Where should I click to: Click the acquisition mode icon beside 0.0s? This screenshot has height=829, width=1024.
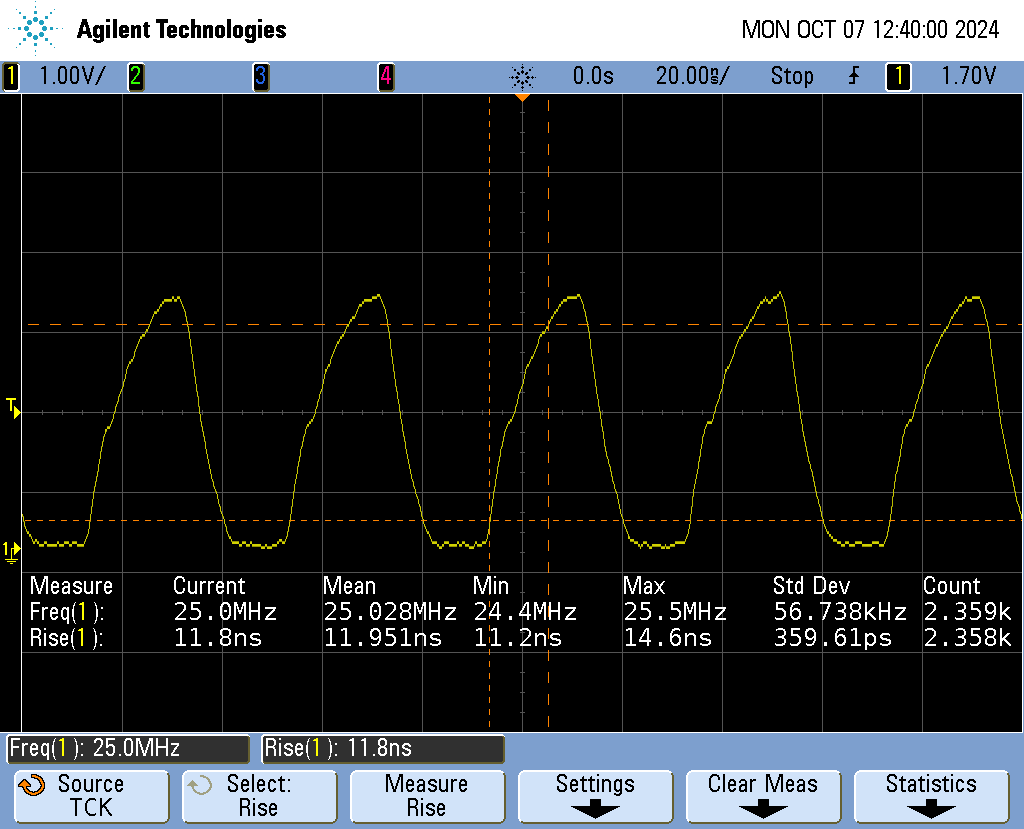[522, 76]
